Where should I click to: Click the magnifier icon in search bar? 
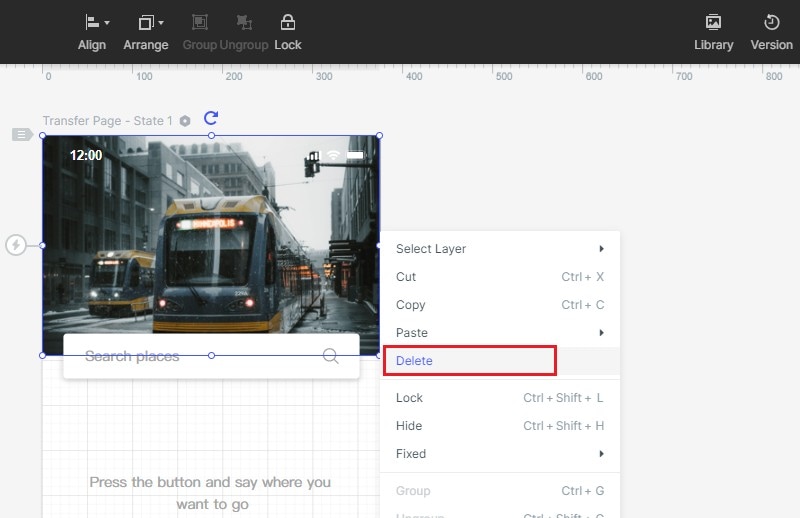[331, 356]
